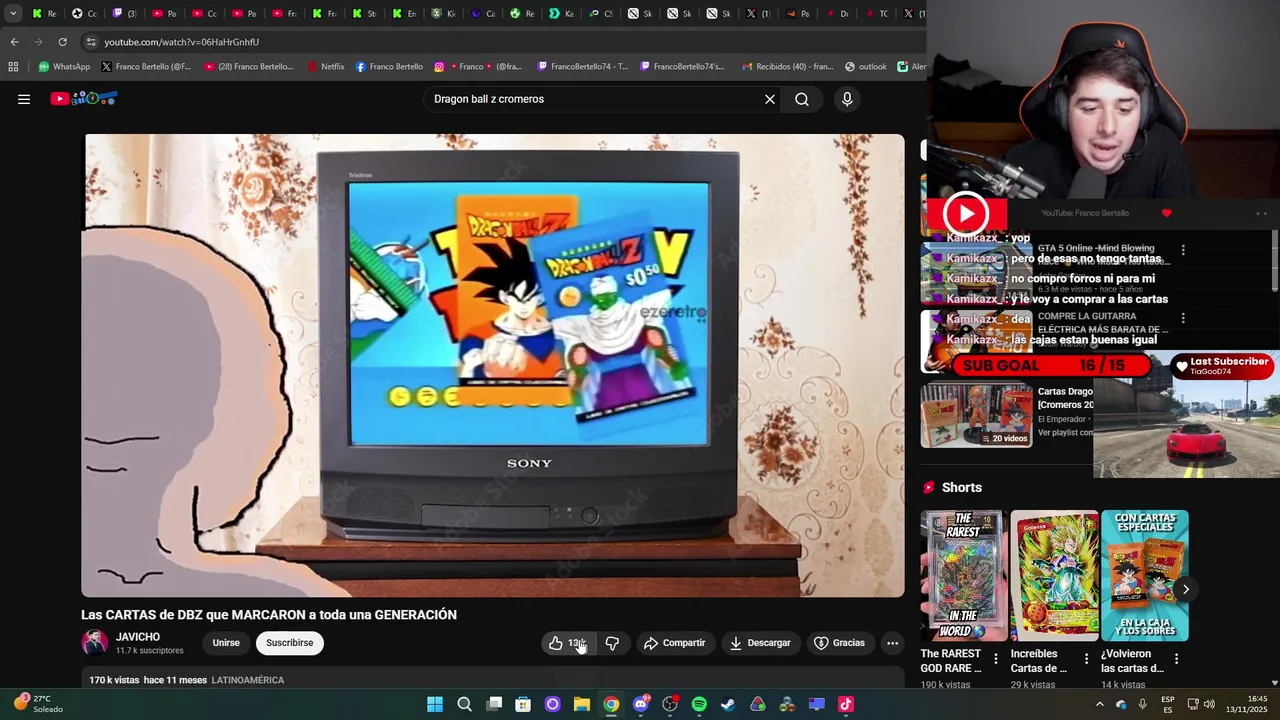Open Windows taskbar search

[x=464, y=704]
